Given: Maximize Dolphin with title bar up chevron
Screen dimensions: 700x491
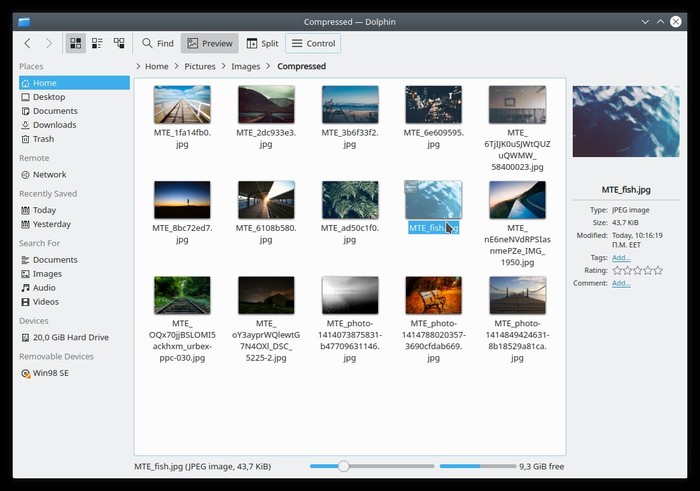Looking at the screenshot, I should coord(660,21).
